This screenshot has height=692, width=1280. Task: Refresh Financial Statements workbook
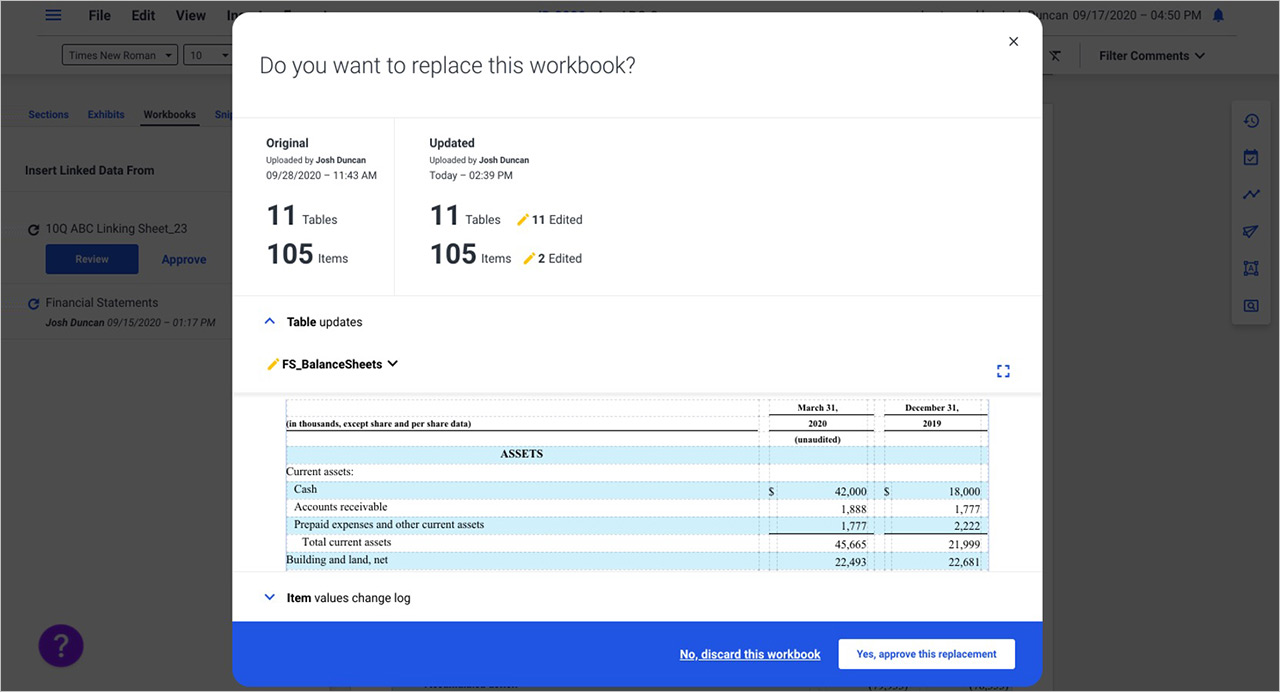(x=34, y=304)
